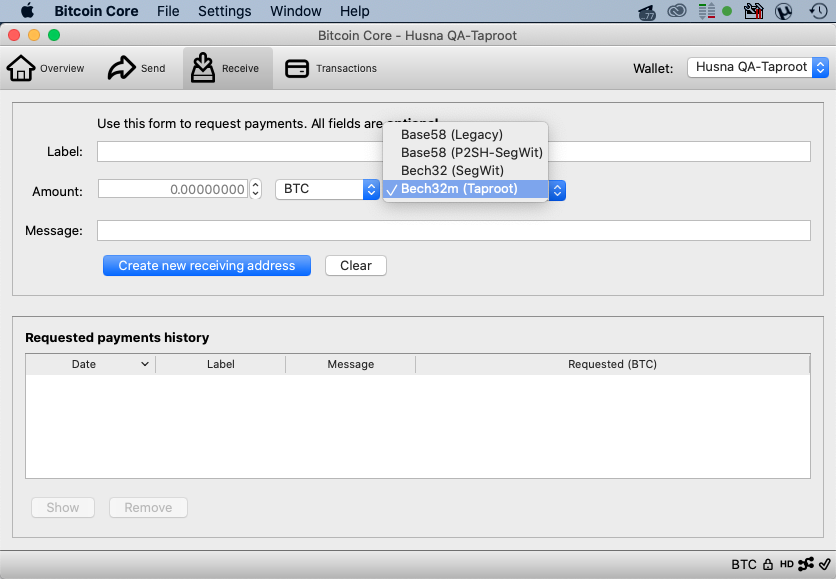The image size is (836, 579).
Task: Open the Send tab arrow icon
Action: [x=122, y=68]
